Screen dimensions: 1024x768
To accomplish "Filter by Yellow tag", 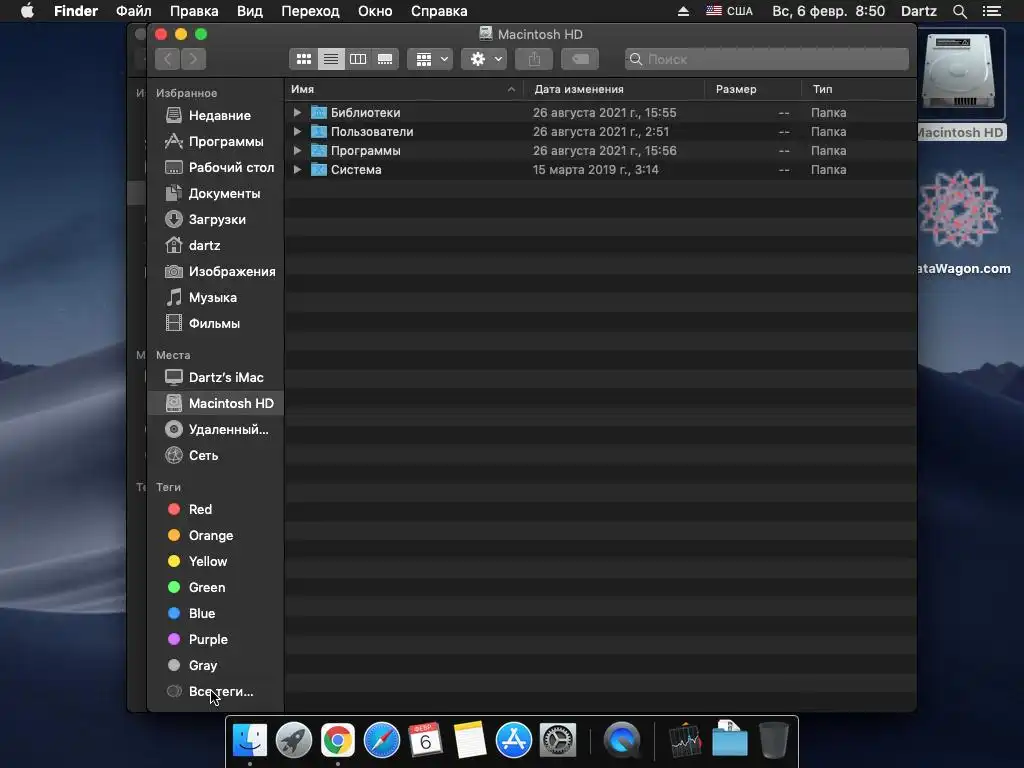I will click(x=216, y=562).
